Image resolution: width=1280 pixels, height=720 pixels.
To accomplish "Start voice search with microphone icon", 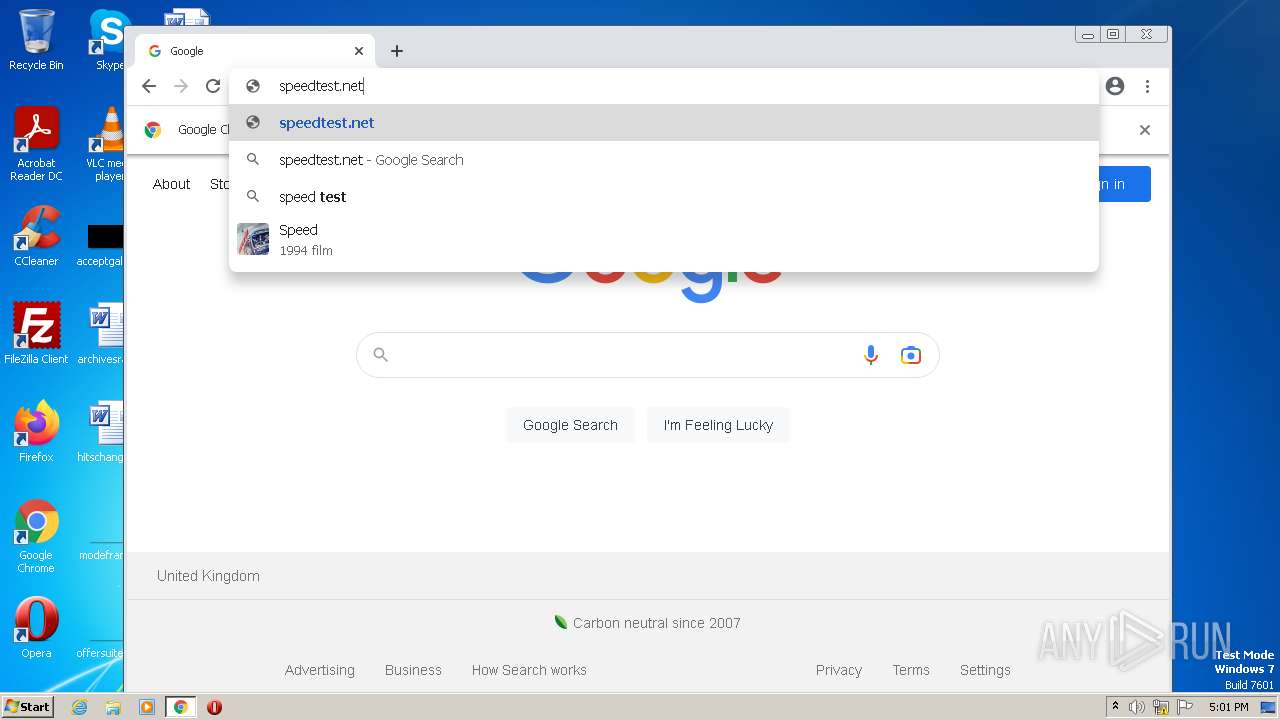I will [x=871, y=355].
